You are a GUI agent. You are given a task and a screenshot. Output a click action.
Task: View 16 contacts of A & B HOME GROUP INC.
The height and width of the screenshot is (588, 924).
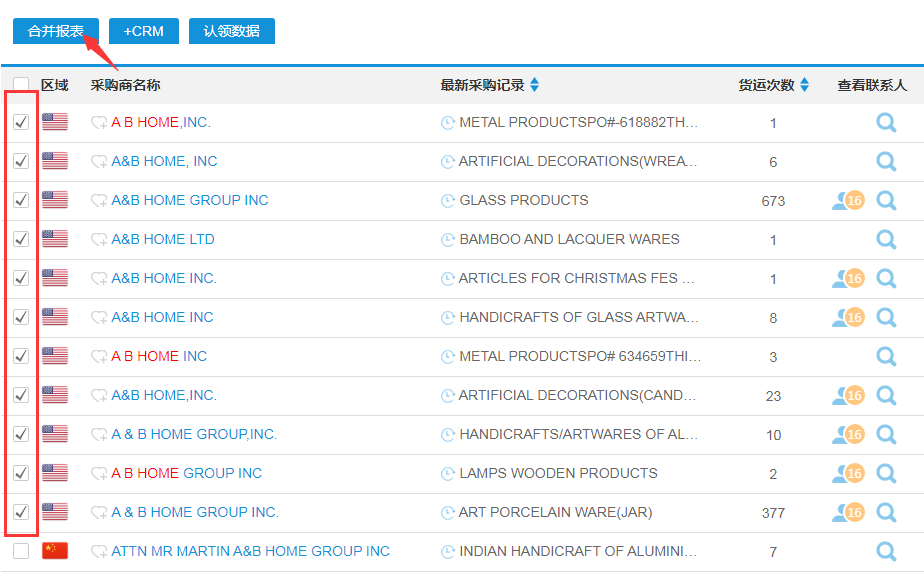click(x=849, y=512)
